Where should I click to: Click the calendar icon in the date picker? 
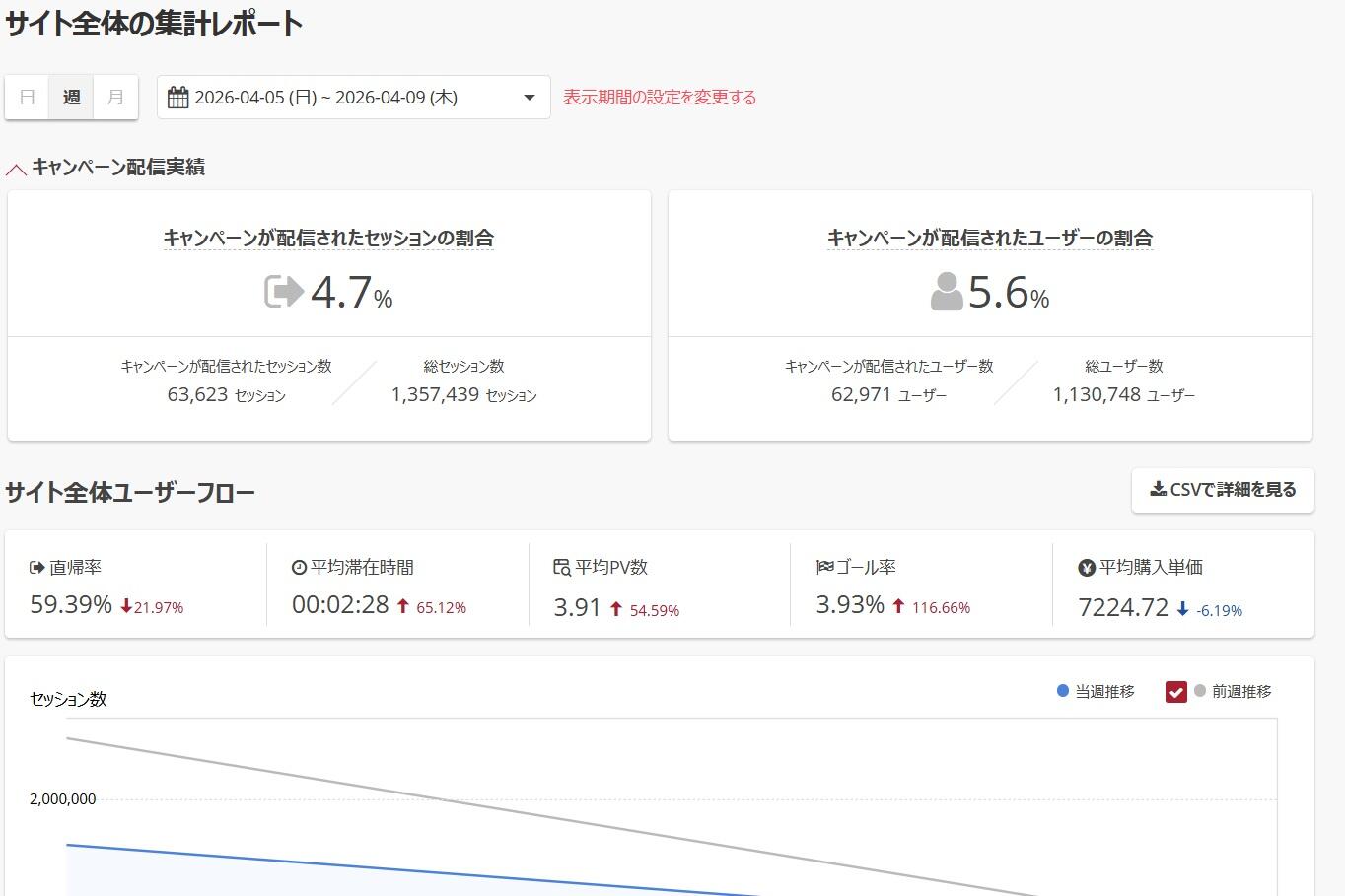178,97
